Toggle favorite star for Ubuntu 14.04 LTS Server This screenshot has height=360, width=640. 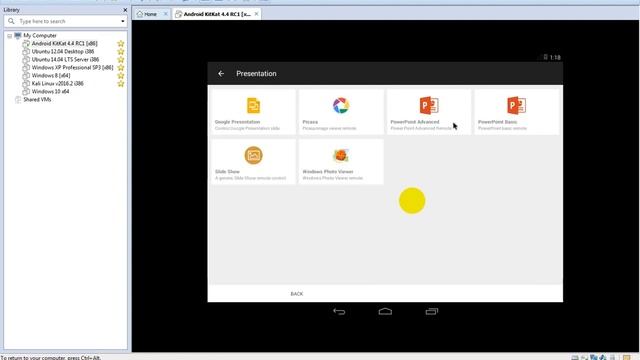[x=121, y=60]
